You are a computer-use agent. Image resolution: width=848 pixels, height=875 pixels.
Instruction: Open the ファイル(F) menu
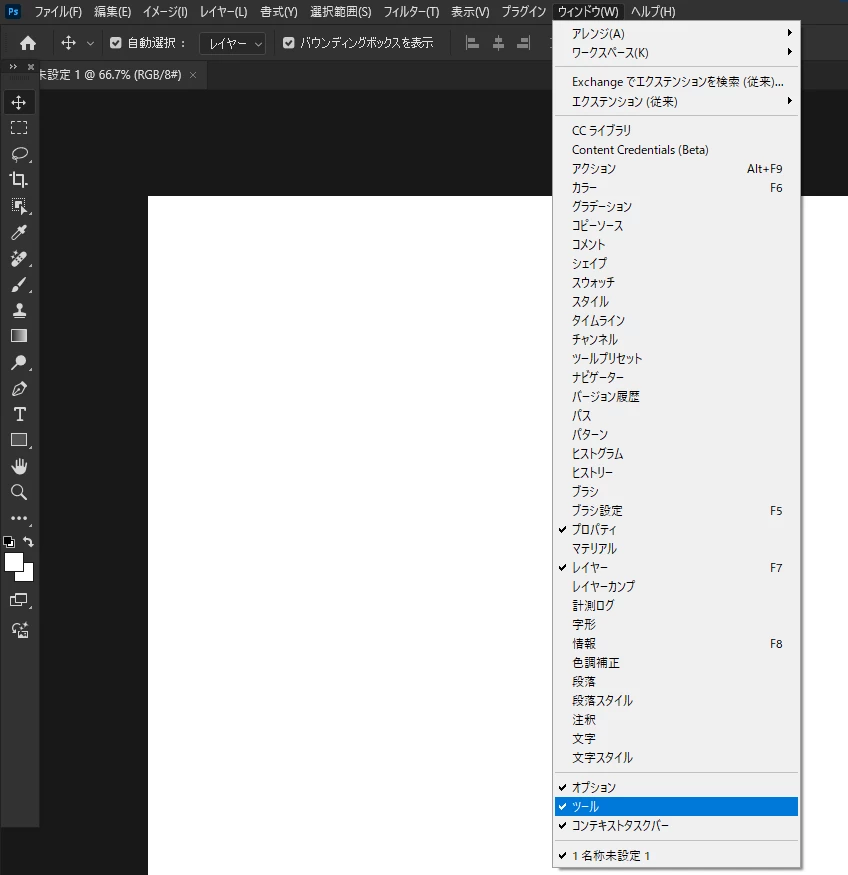click(x=58, y=11)
